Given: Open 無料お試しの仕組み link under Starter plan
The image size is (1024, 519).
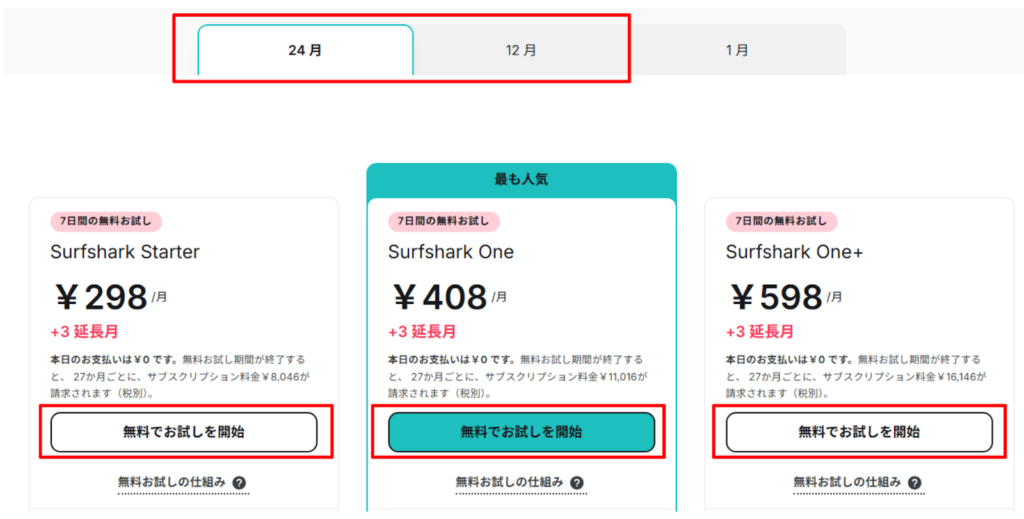Looking at the screenshot, I should 171,483.
